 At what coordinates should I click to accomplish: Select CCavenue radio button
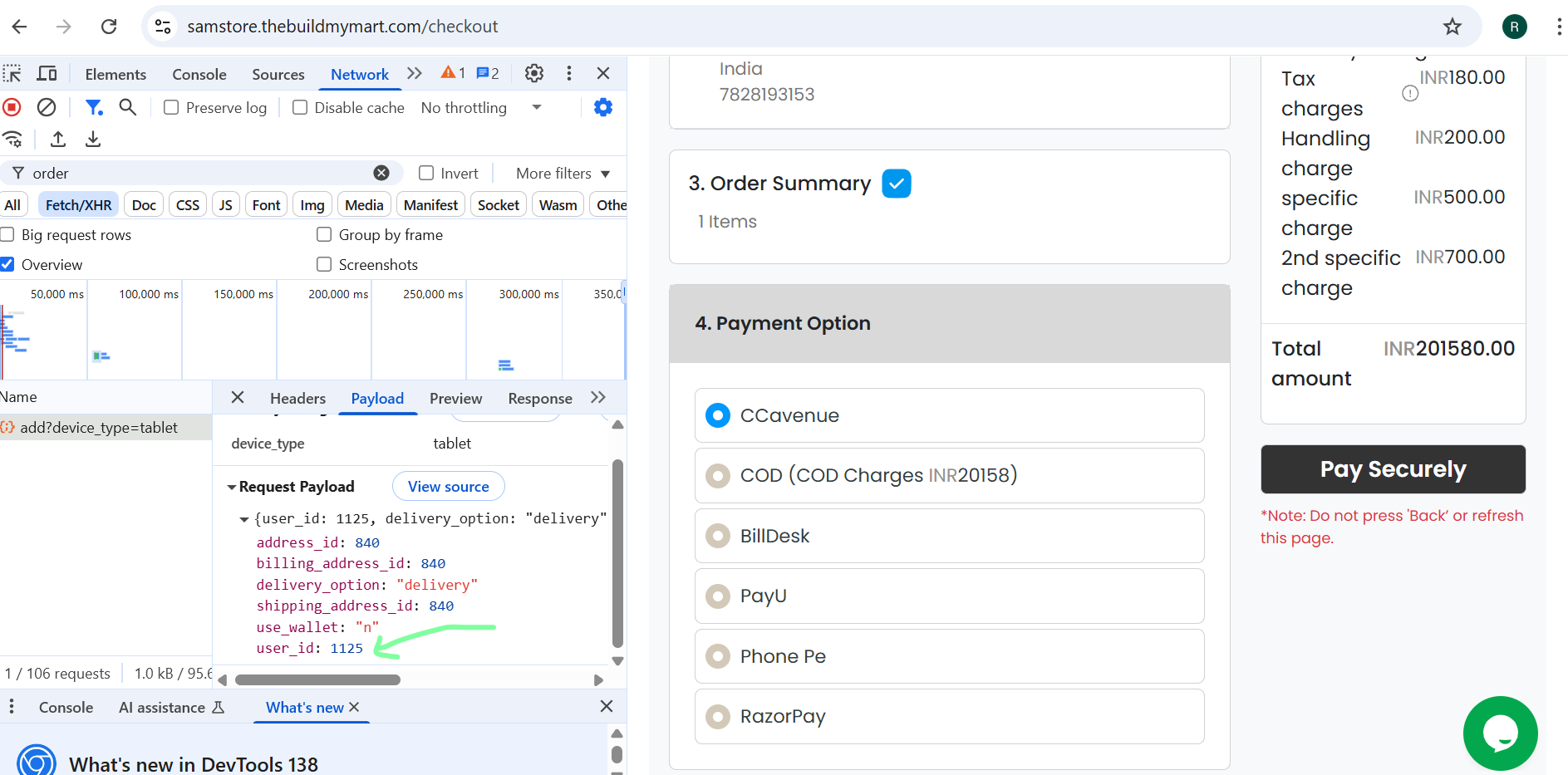[x=718, y=415]
